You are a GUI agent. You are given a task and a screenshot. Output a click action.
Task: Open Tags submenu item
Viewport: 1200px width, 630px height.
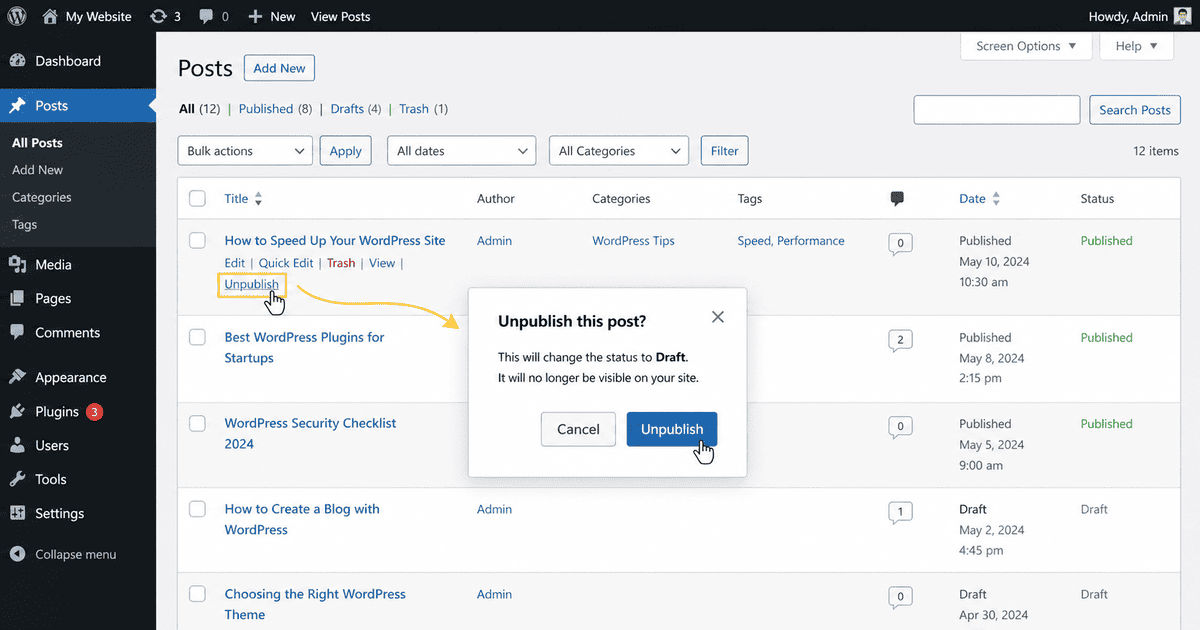(24, 224)
